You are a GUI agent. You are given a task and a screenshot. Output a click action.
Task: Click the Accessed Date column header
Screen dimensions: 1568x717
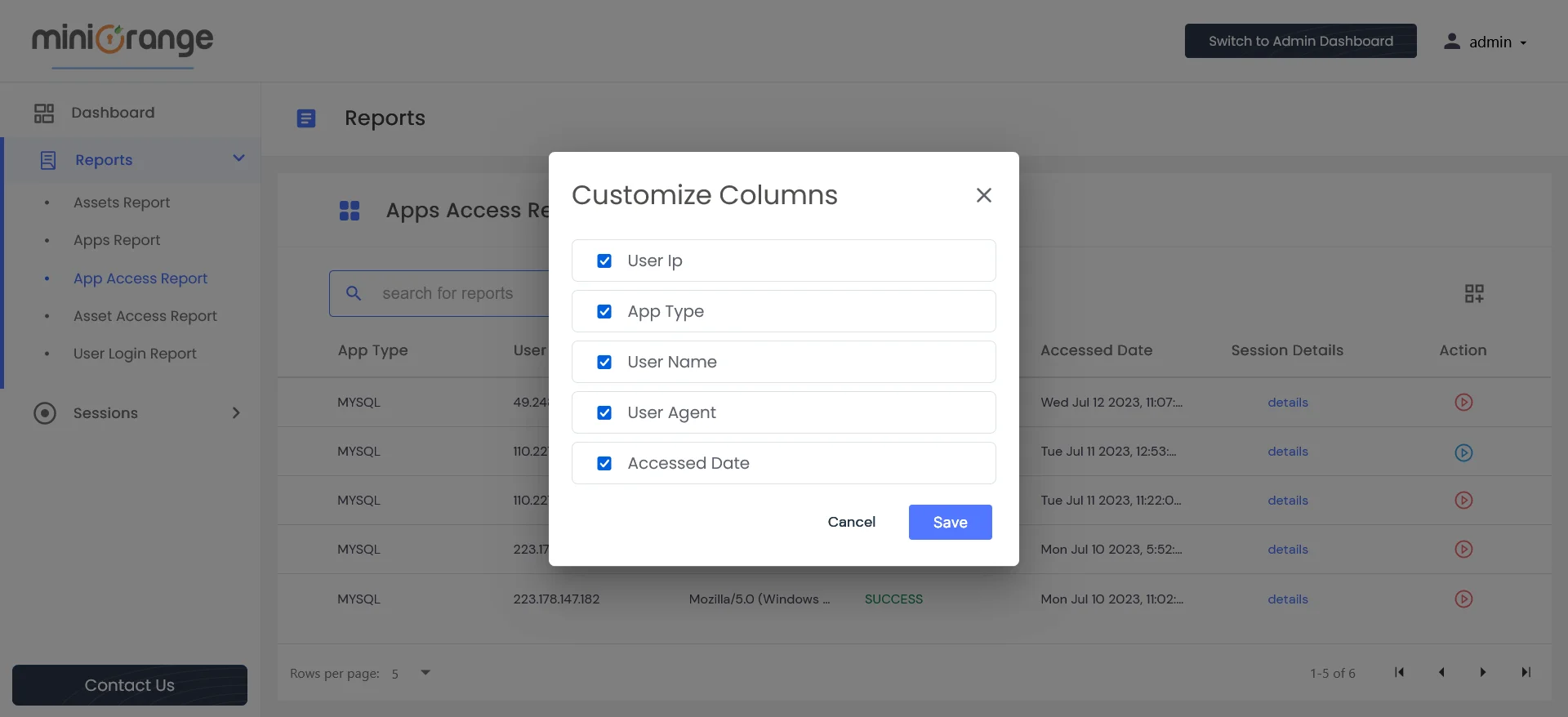[1097, 350]
